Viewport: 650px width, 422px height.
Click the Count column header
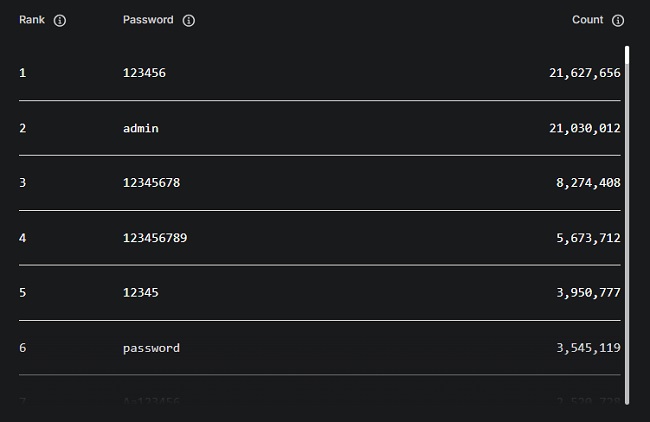tap(587, 20)
